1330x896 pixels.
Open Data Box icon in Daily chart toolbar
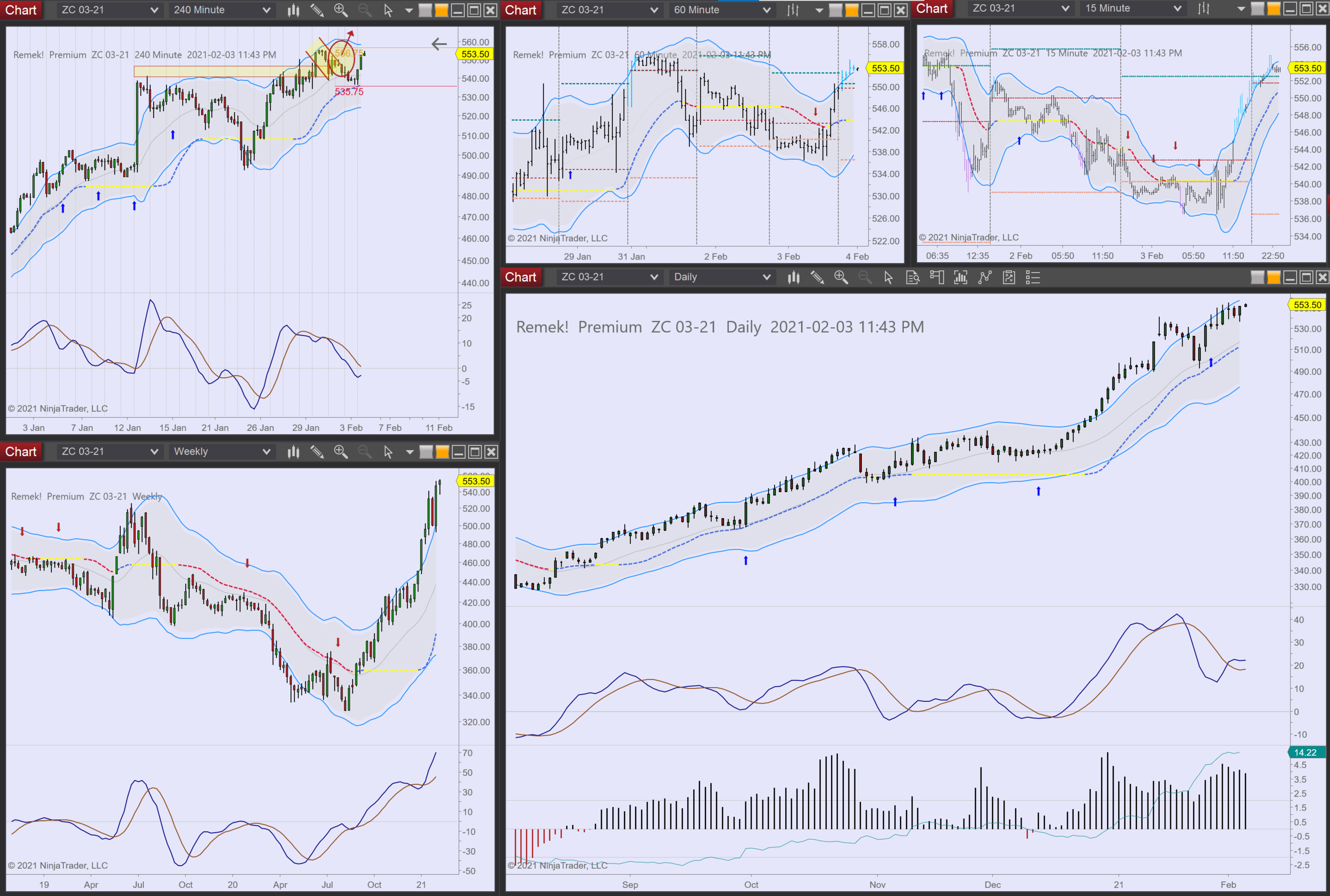coord(912,278)
